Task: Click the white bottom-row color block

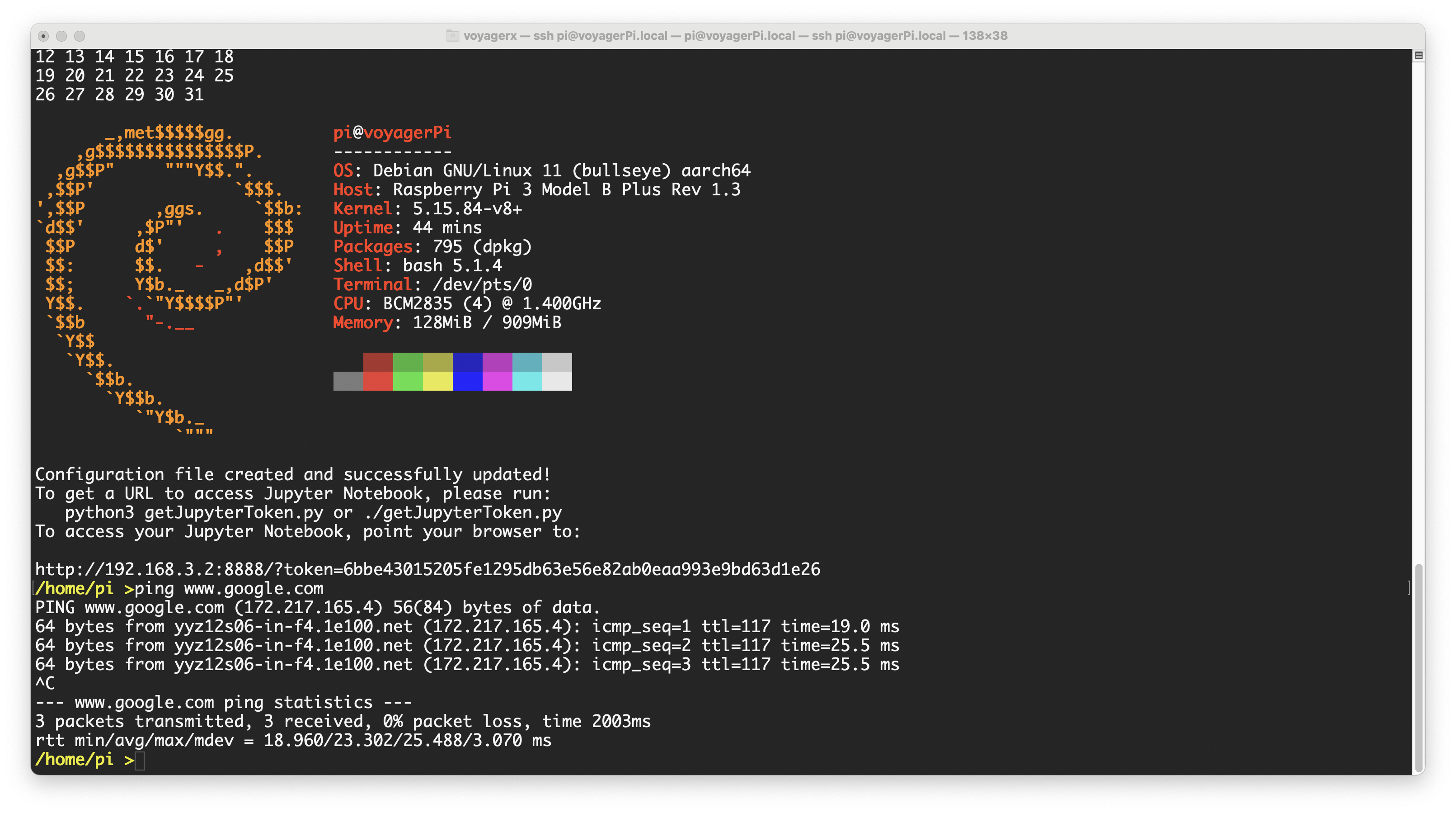Action: click(557, 381)
